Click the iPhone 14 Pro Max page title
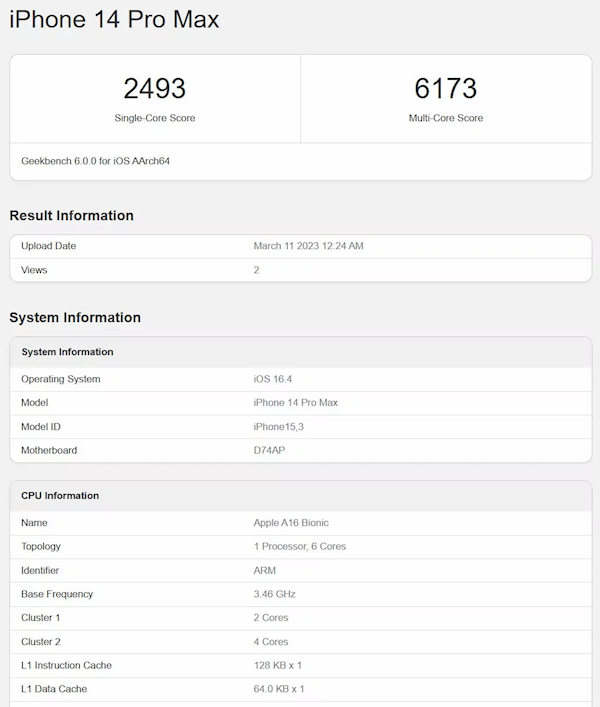 click(x=114, y=20)
